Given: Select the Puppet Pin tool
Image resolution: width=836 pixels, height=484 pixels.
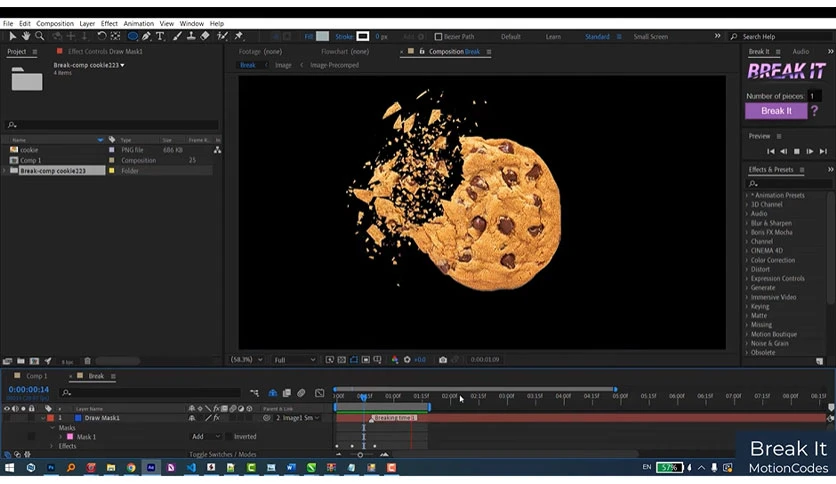Looking at the screenshot, I should 239,36.
